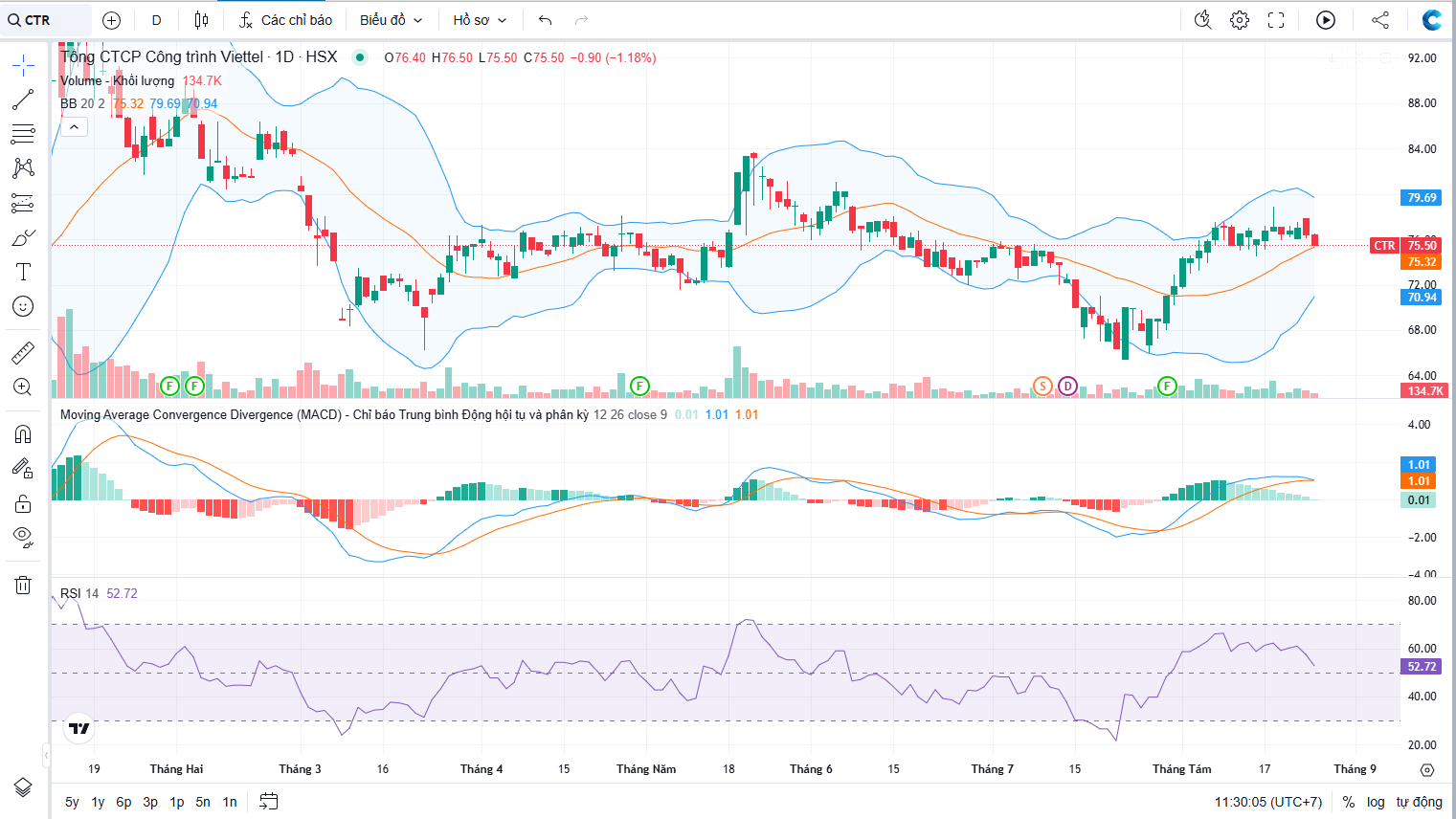This screenshot has width=1456, height=819.
Task: Click the tự động auto scale button
Action: [1419, 802]
